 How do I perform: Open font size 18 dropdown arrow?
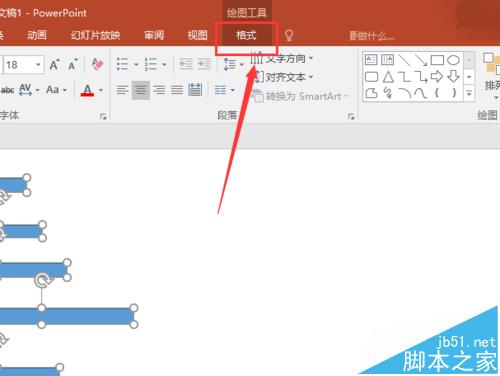pos(38,64)
